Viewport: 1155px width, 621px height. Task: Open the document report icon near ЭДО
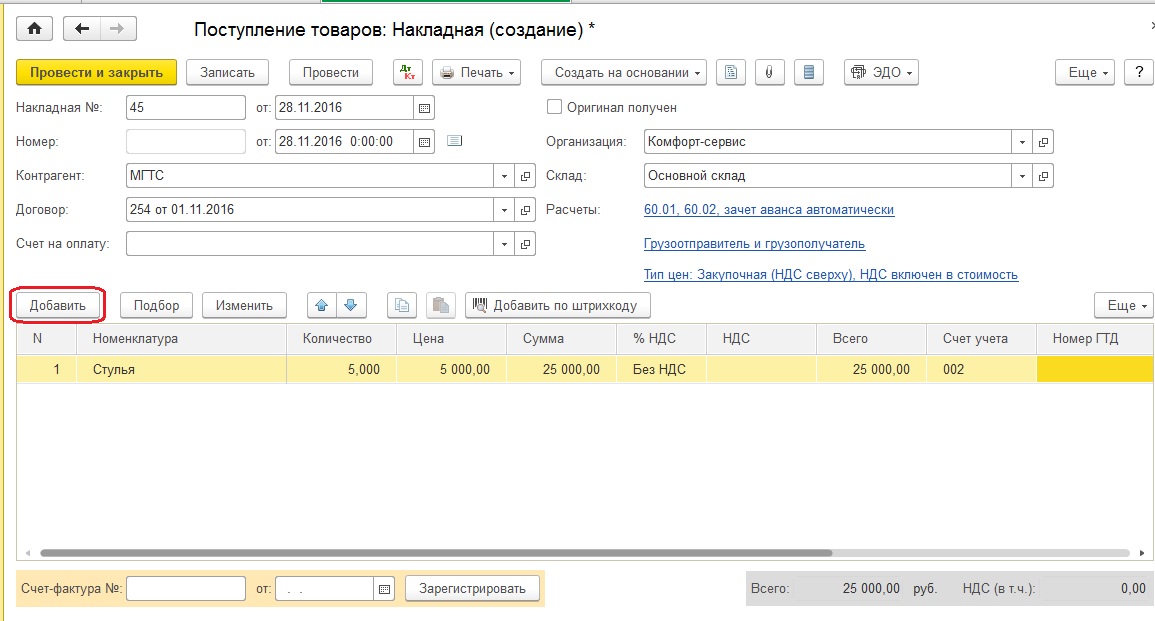pyautogui.click(x=731, y=72)
